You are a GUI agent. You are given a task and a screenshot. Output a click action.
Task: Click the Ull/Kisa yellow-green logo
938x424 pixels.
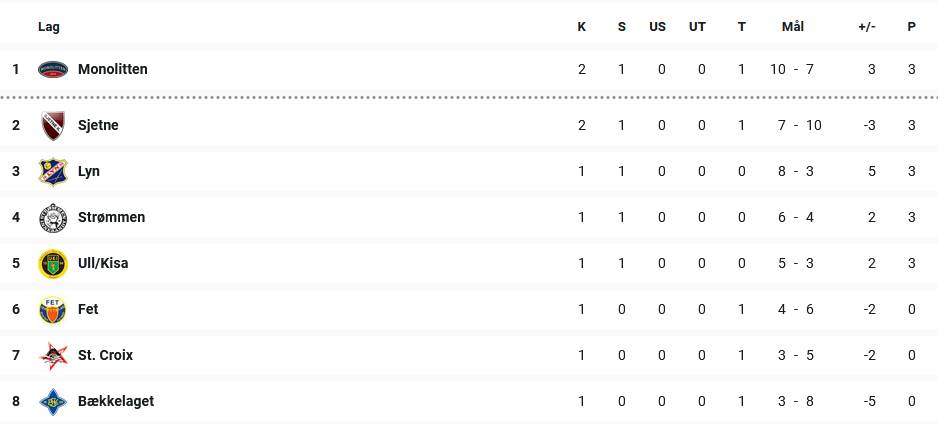coord(53,264)
